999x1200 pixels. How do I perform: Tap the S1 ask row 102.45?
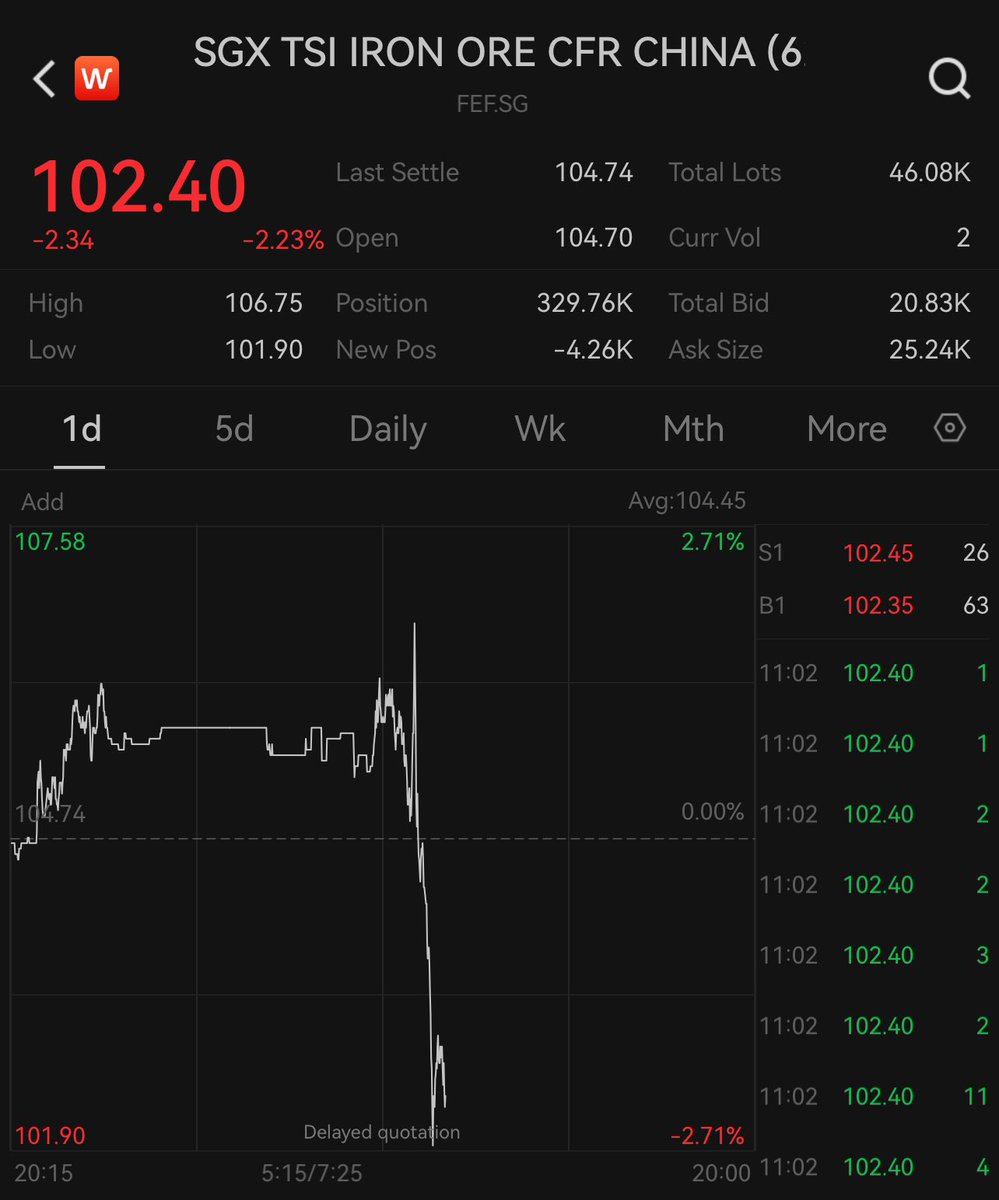pyautogui.click(x=874, y=553)
